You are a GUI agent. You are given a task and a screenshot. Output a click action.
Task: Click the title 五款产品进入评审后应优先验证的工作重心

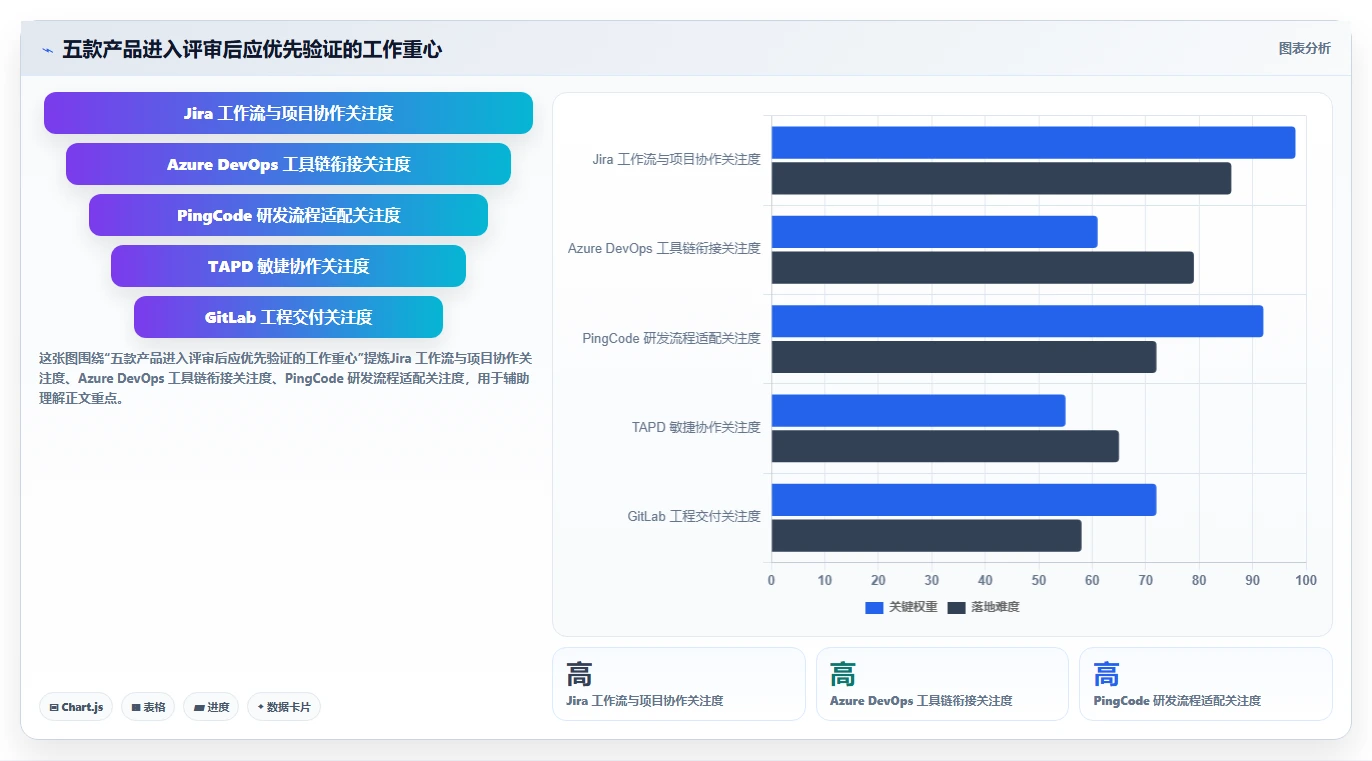(252, 49)
